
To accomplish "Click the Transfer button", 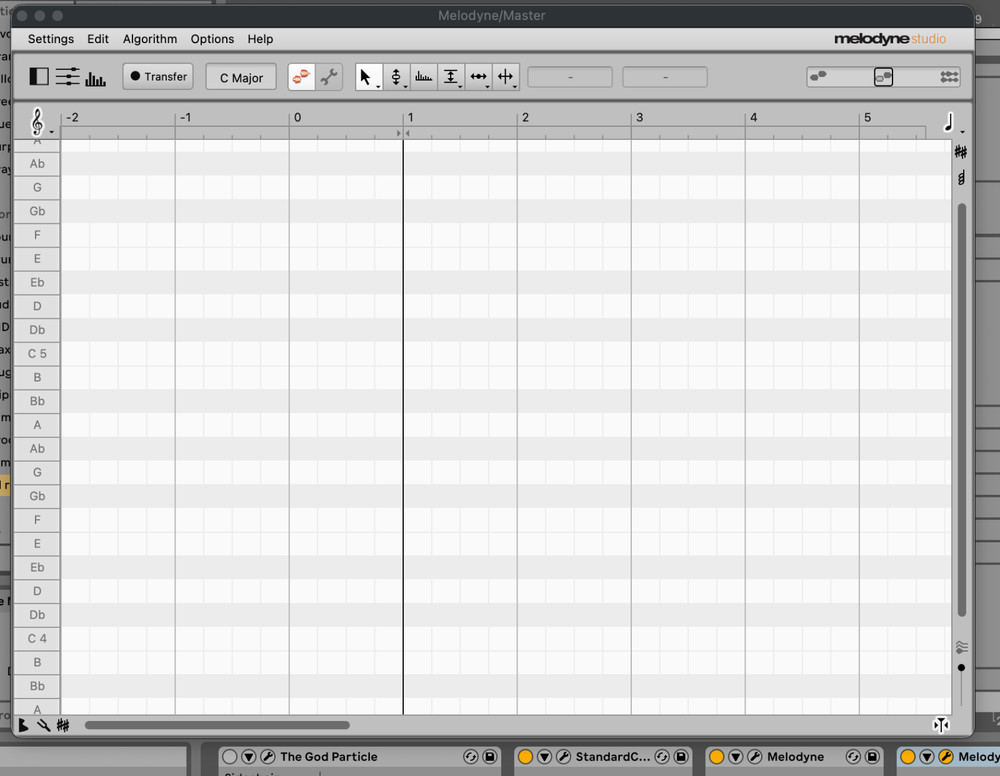I will (x=157, y=76).
